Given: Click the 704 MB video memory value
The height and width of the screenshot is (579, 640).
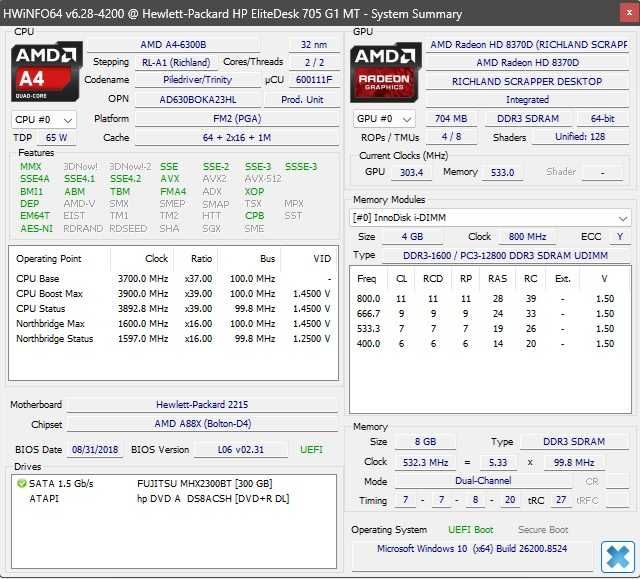Looking at the screenshot, I should [451, 119].
